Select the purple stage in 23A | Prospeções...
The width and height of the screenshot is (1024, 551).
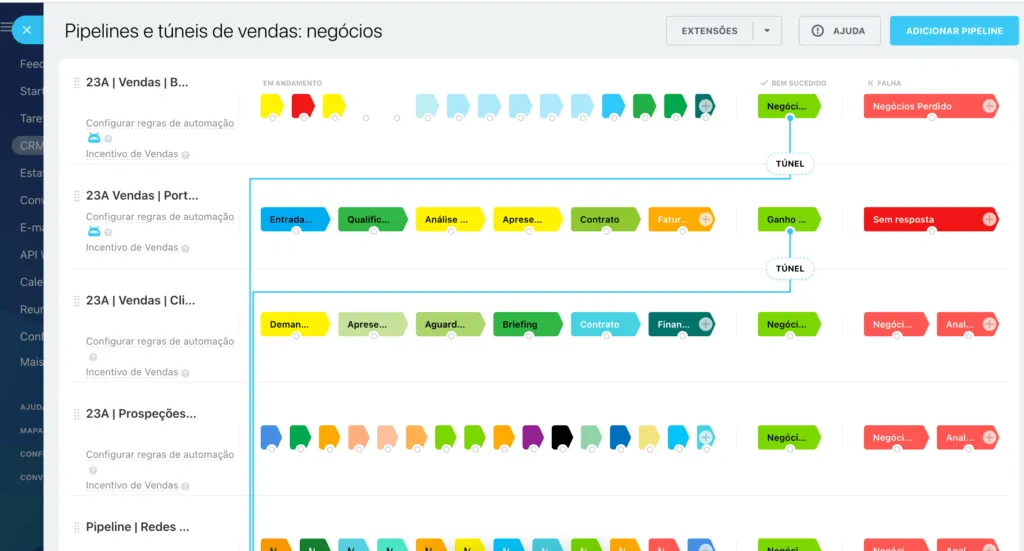(533, 437)
